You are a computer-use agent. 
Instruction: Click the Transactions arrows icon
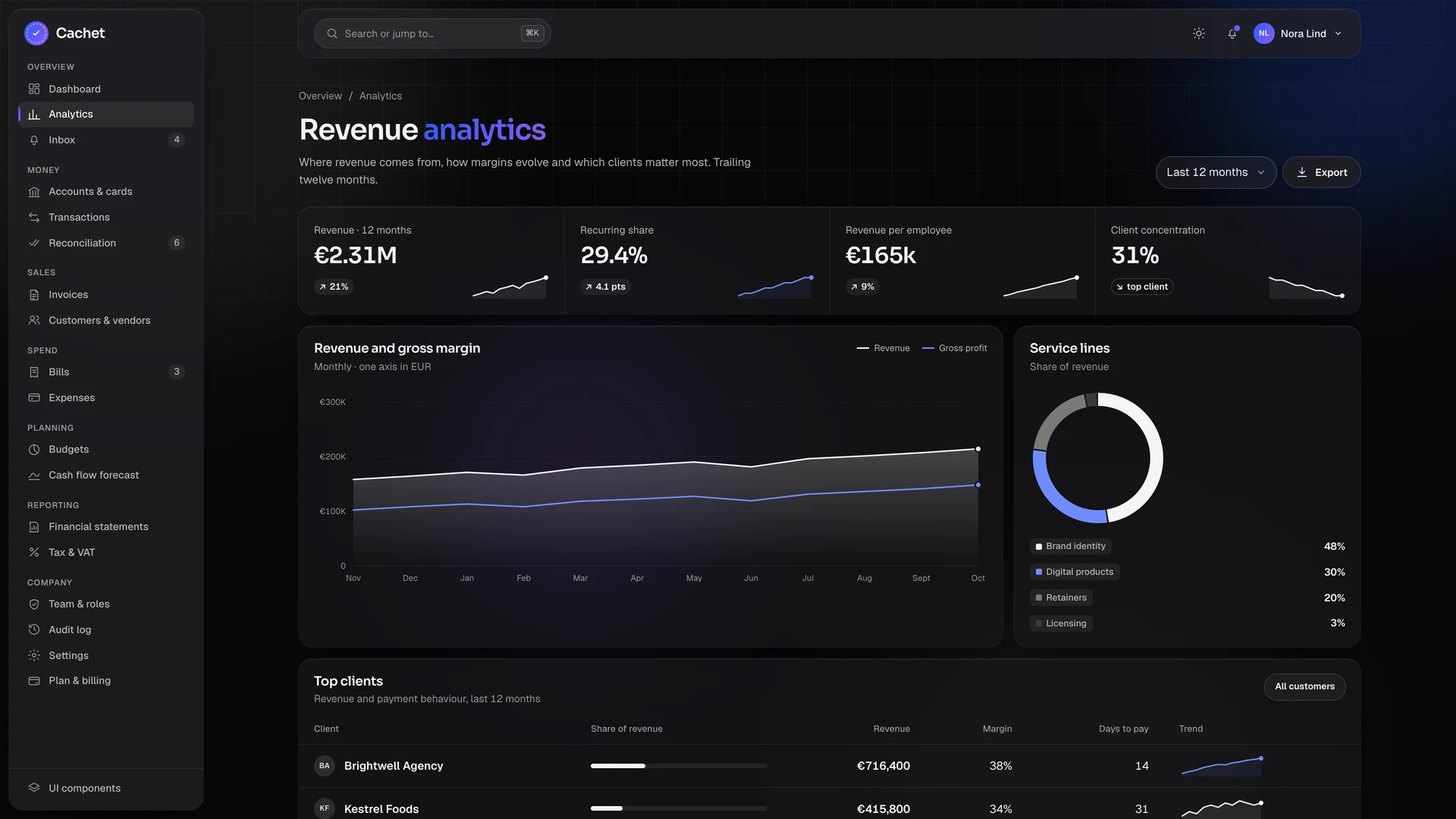pos(34,218)
